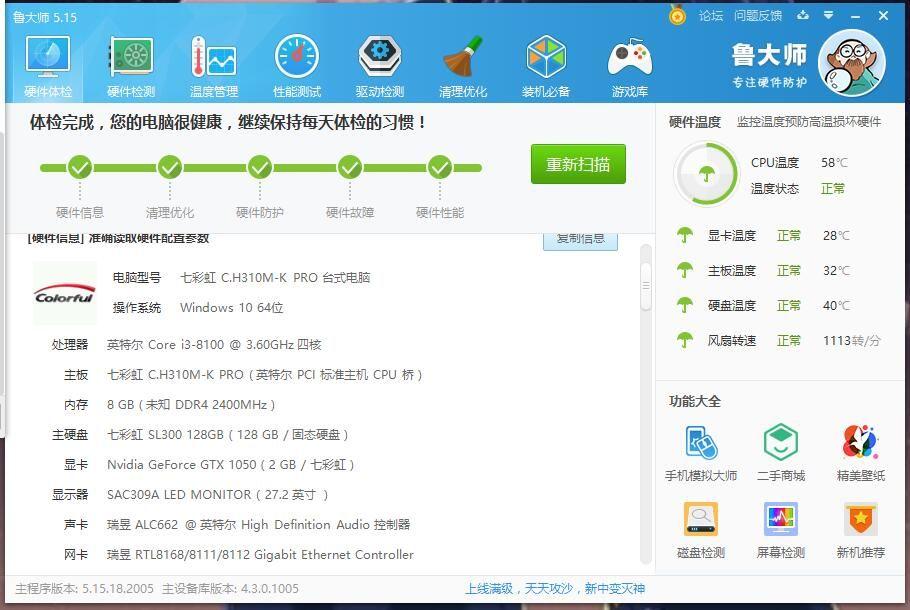Screen dimensions: 910x610
Task: Click the 内存 8 GB DDR4 row
Action: (x=169, y=405)
